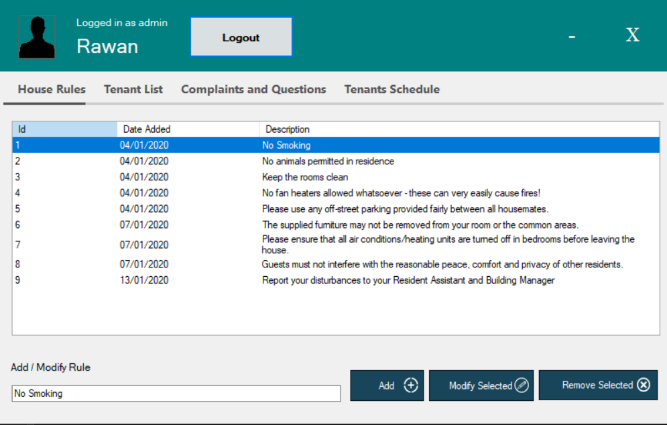The image size is (667, 425).
Task: Select the off-street parking rule row
Action: [x=336, y=209]
